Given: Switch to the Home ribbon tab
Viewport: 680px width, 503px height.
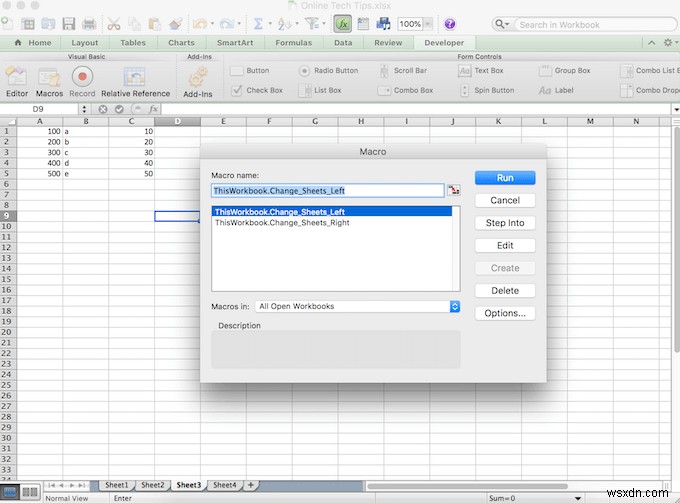Looking at the screenshot, I should pyautogui.click(x=33, y=42).
